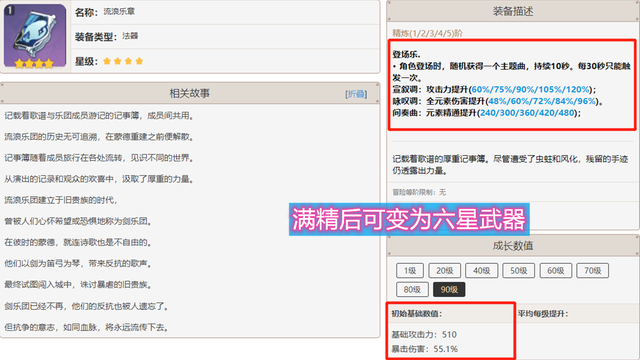Click elemental damage values 48%/60%/72%/84%/96%
The height and width of the screenshot is (360, 640).
542,101
